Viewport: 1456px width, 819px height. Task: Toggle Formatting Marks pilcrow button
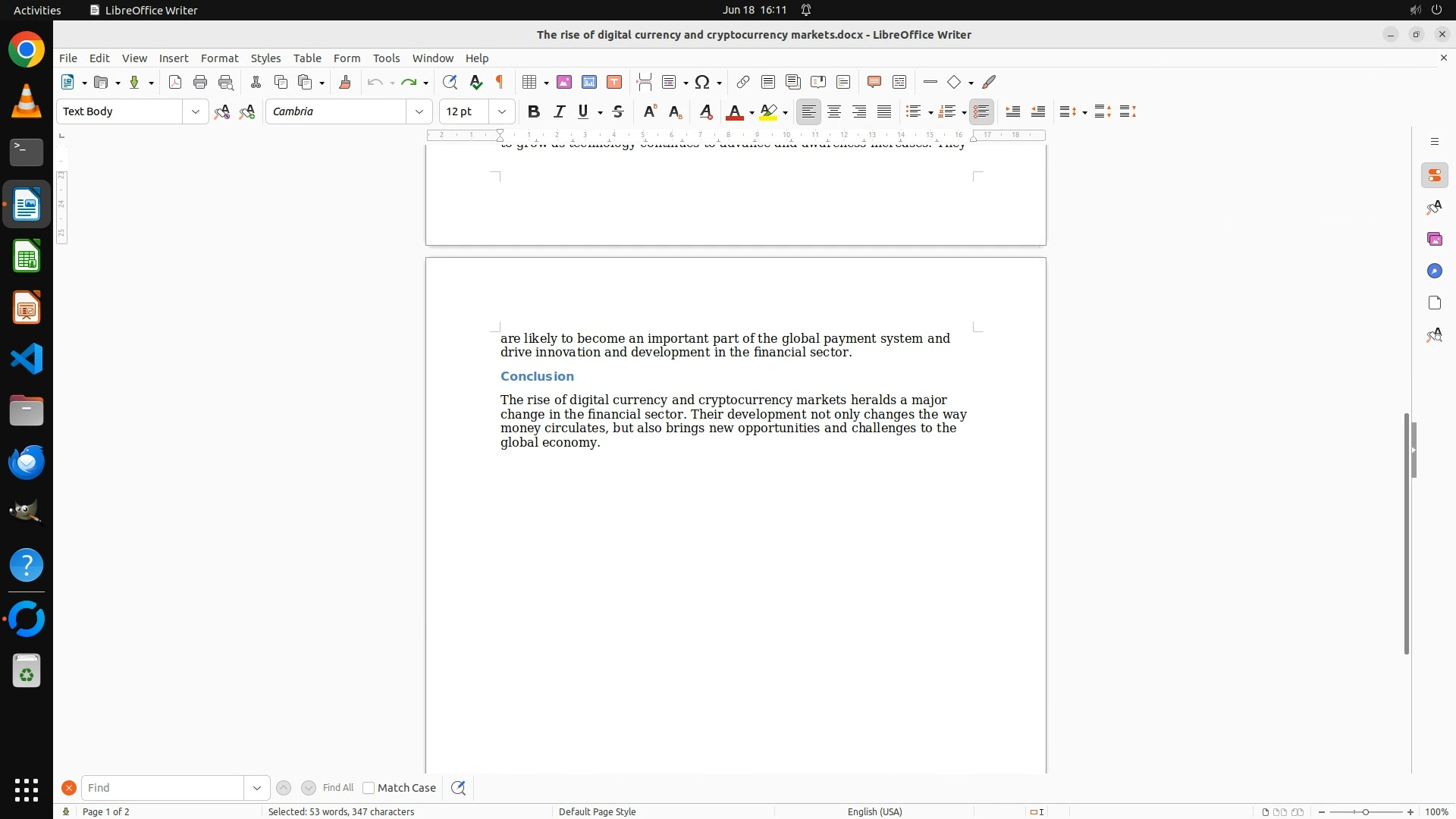coord(500,82)
